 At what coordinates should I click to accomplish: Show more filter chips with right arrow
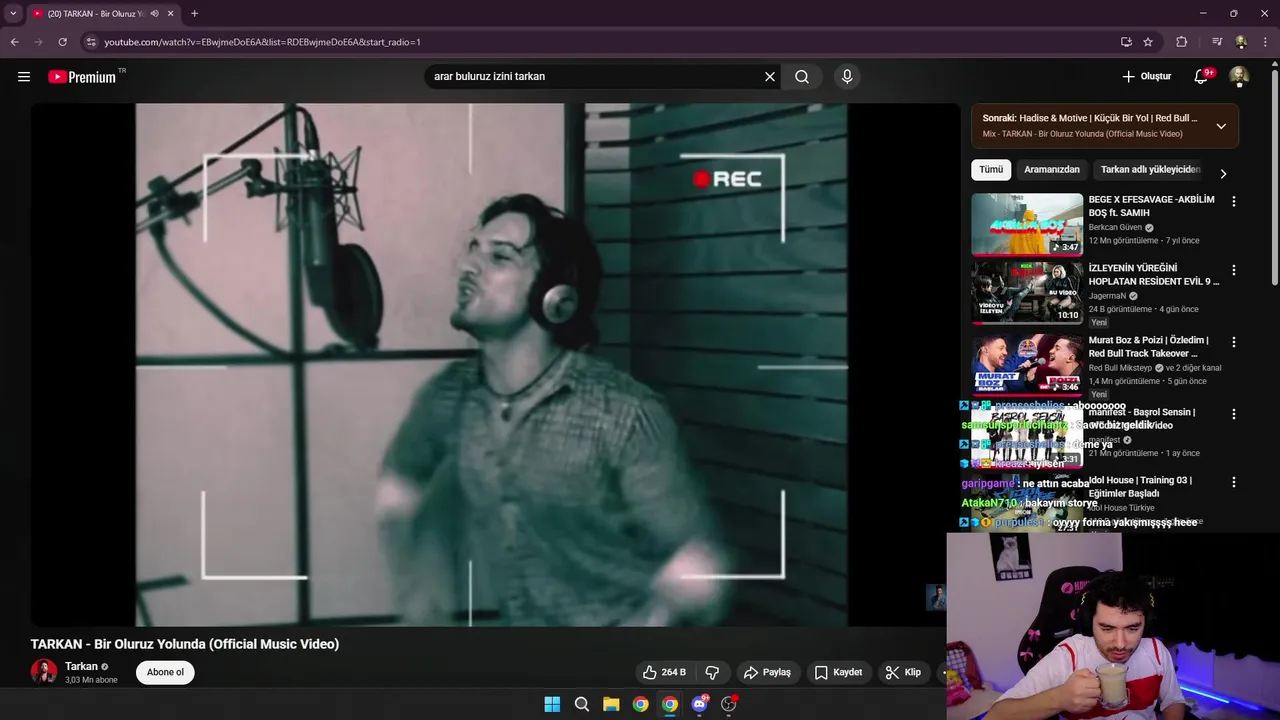click(x=1223, y=173)
